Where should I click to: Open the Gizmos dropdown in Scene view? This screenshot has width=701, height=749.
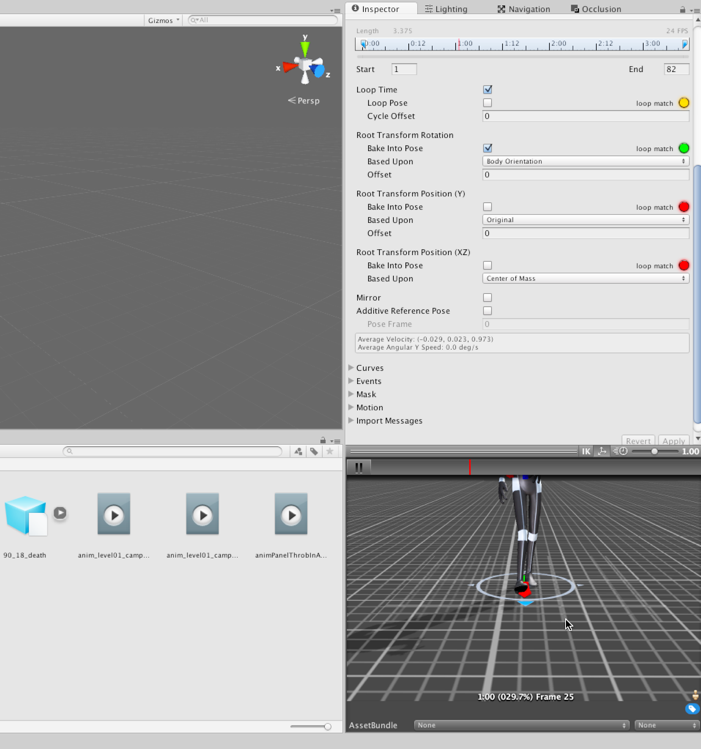[x=163, y=20]
